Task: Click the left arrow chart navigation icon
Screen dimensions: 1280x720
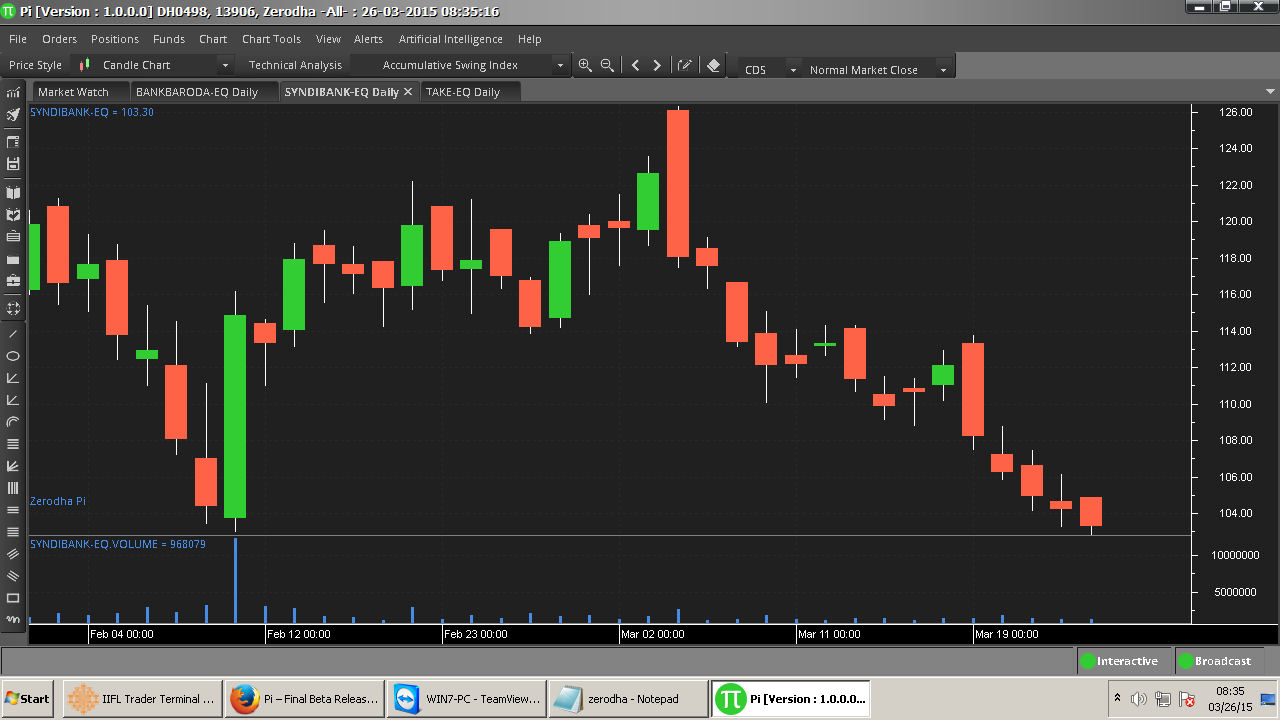Action: pyautogui.click(x=635, y=65)
